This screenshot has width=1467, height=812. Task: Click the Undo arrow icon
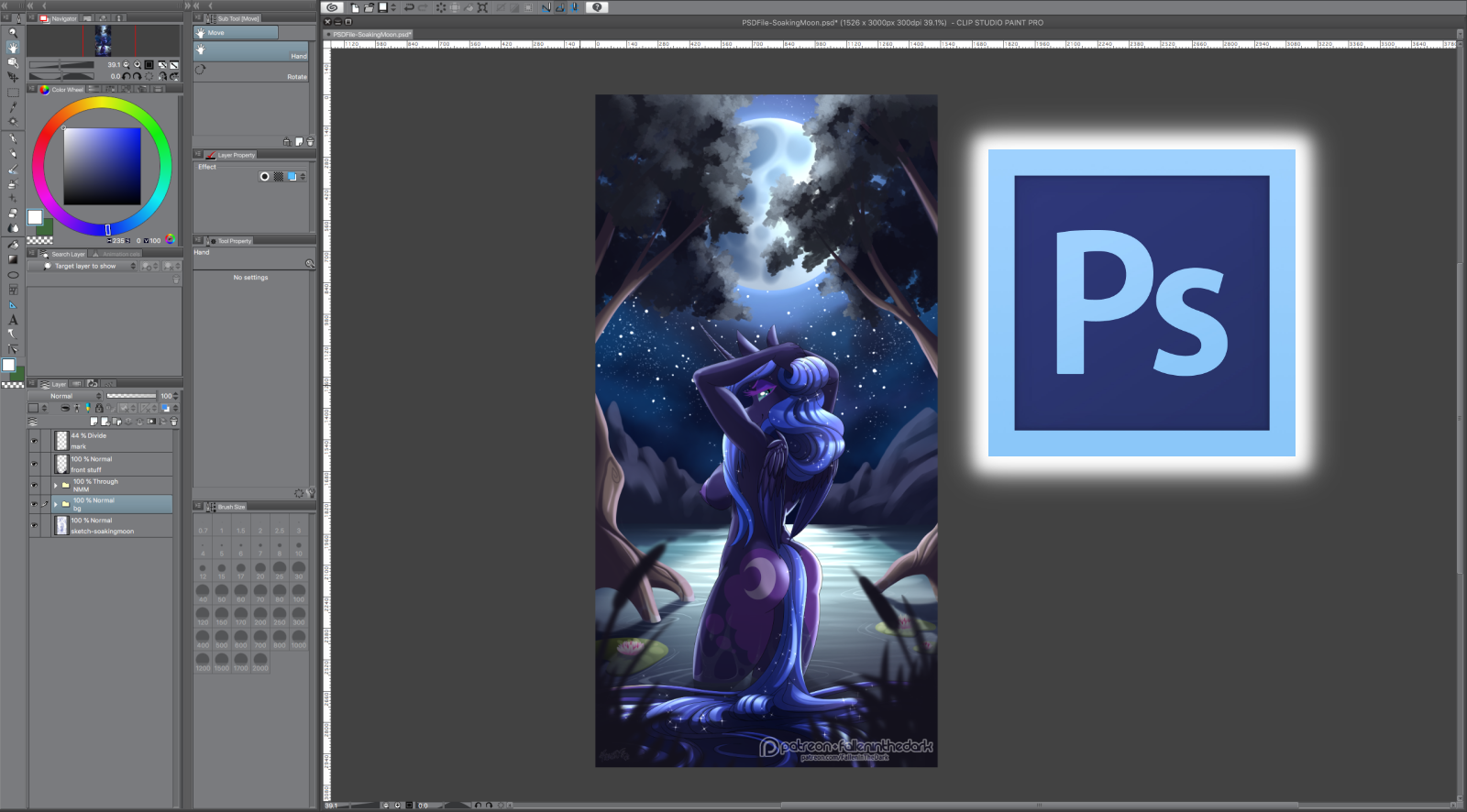tap(409, 7)
